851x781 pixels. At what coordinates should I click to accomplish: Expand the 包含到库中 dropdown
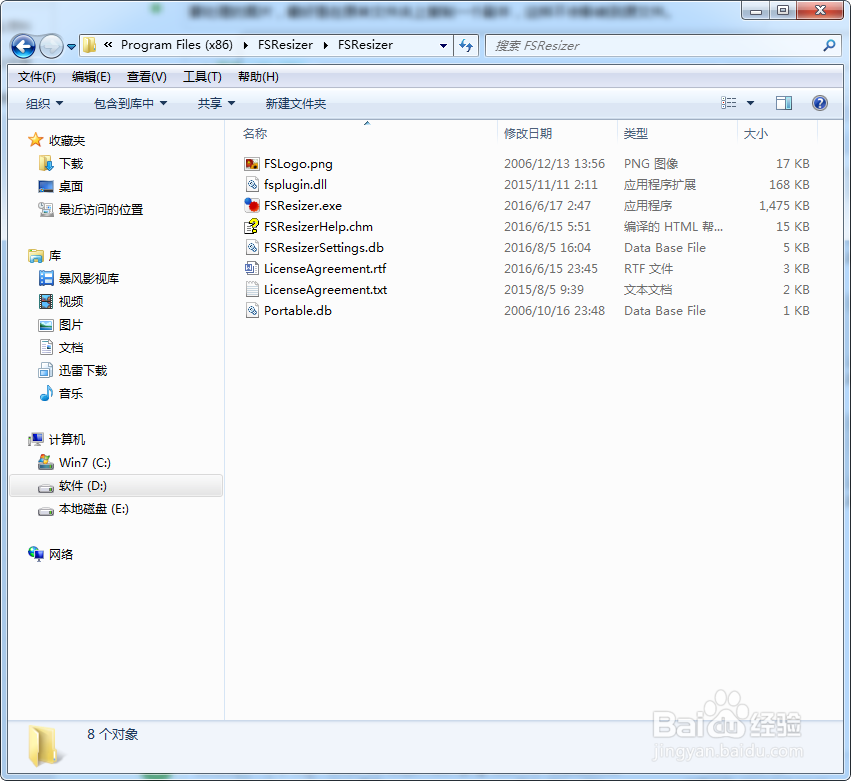[130, 104]
